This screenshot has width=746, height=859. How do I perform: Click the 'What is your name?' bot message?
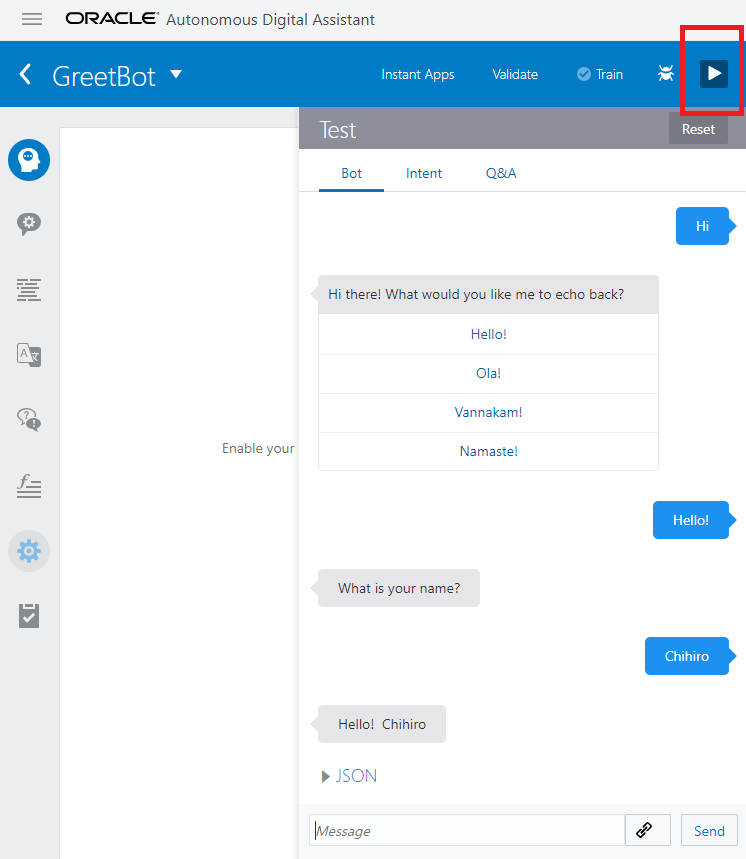(399, 588)
